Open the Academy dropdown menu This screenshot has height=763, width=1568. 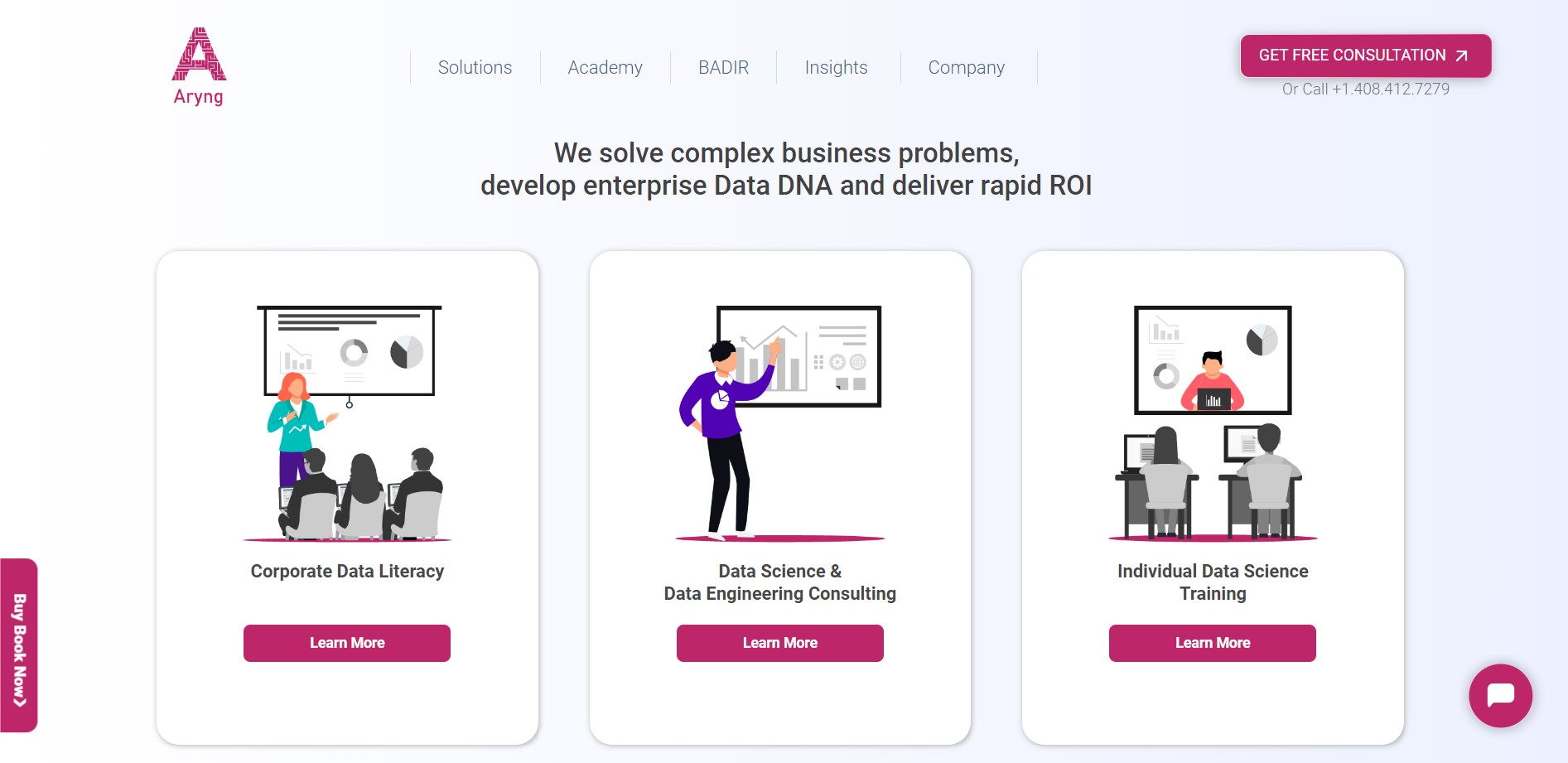[605, 67]
